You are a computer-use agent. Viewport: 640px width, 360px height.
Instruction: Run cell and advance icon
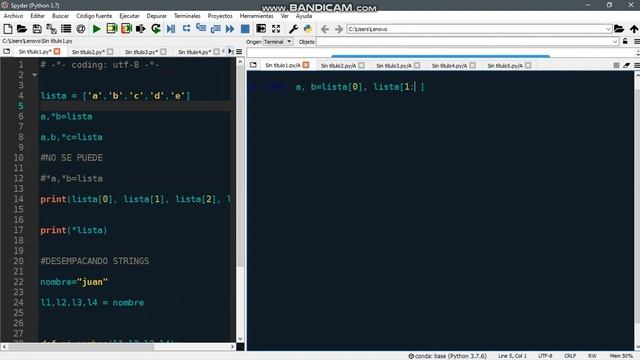tap(126, 29)
